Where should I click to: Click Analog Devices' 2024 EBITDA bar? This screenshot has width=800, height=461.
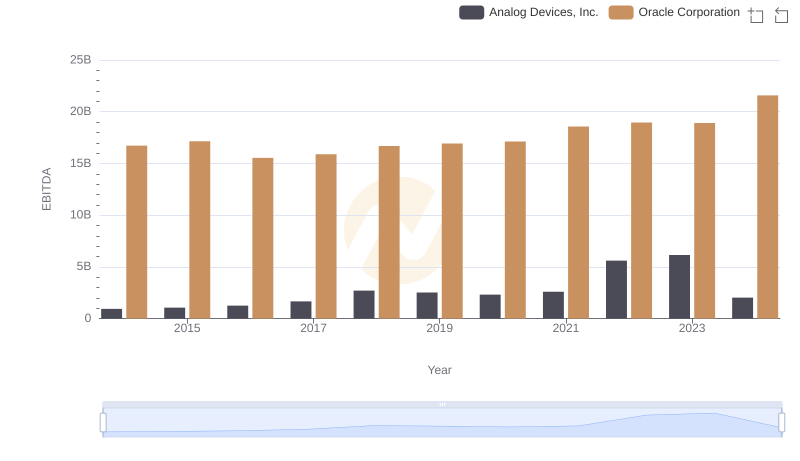click(742, 308)
